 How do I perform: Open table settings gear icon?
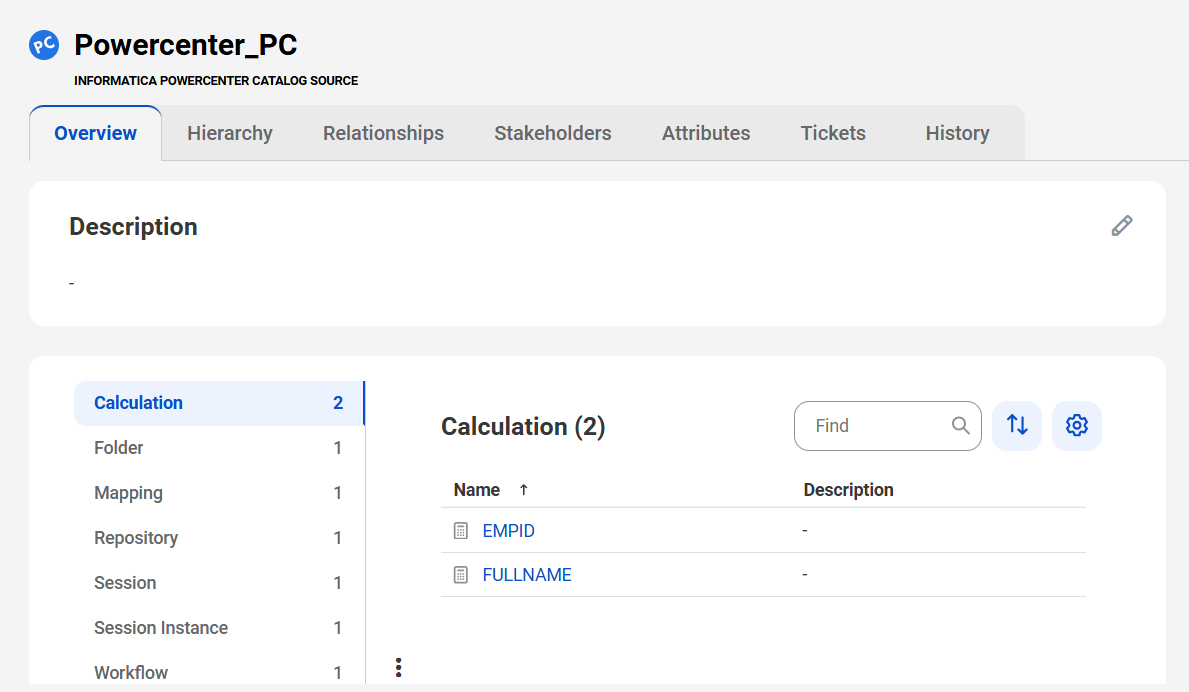click(1076, 425)
